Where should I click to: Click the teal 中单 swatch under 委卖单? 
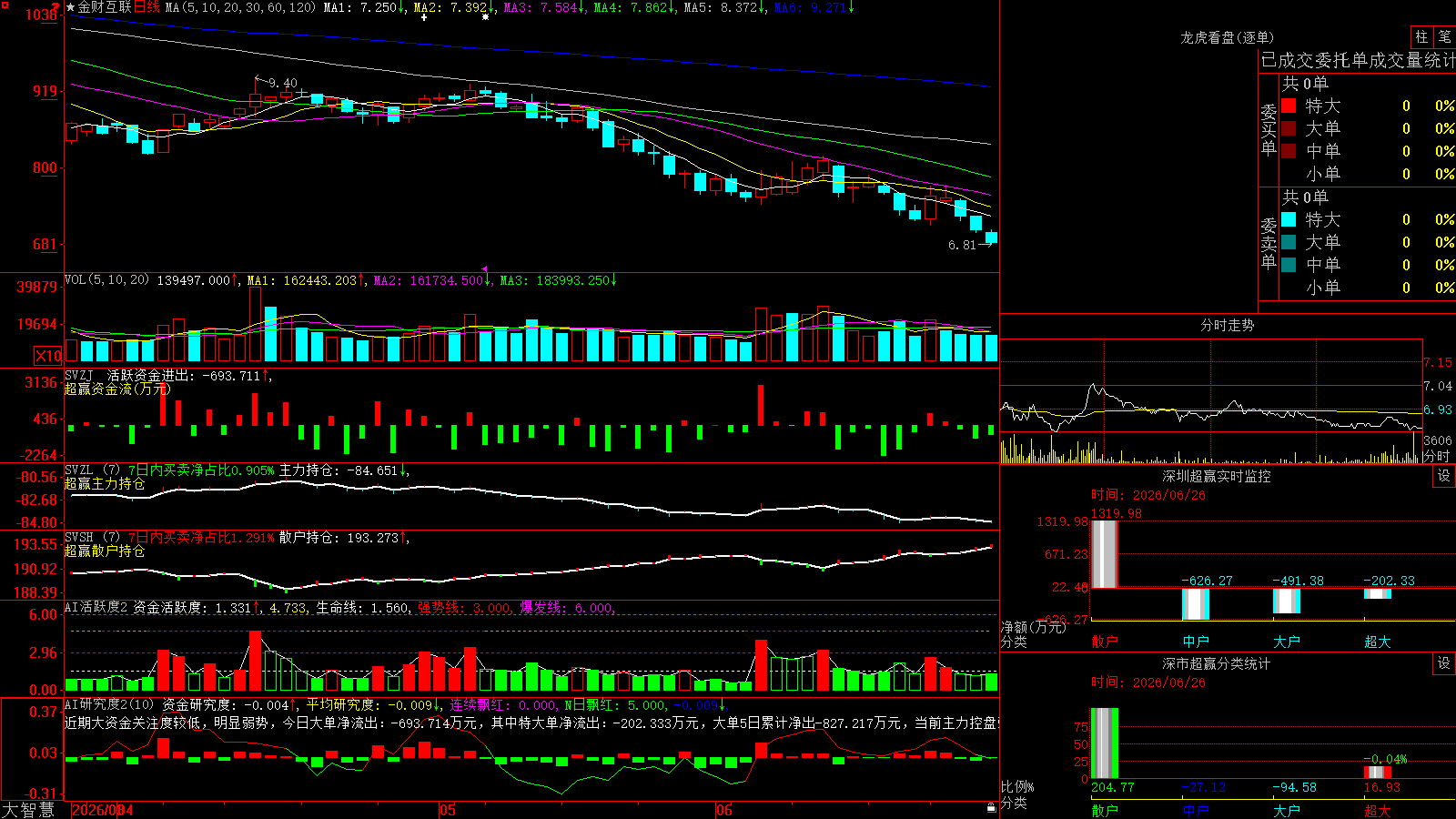(1289, 265)
